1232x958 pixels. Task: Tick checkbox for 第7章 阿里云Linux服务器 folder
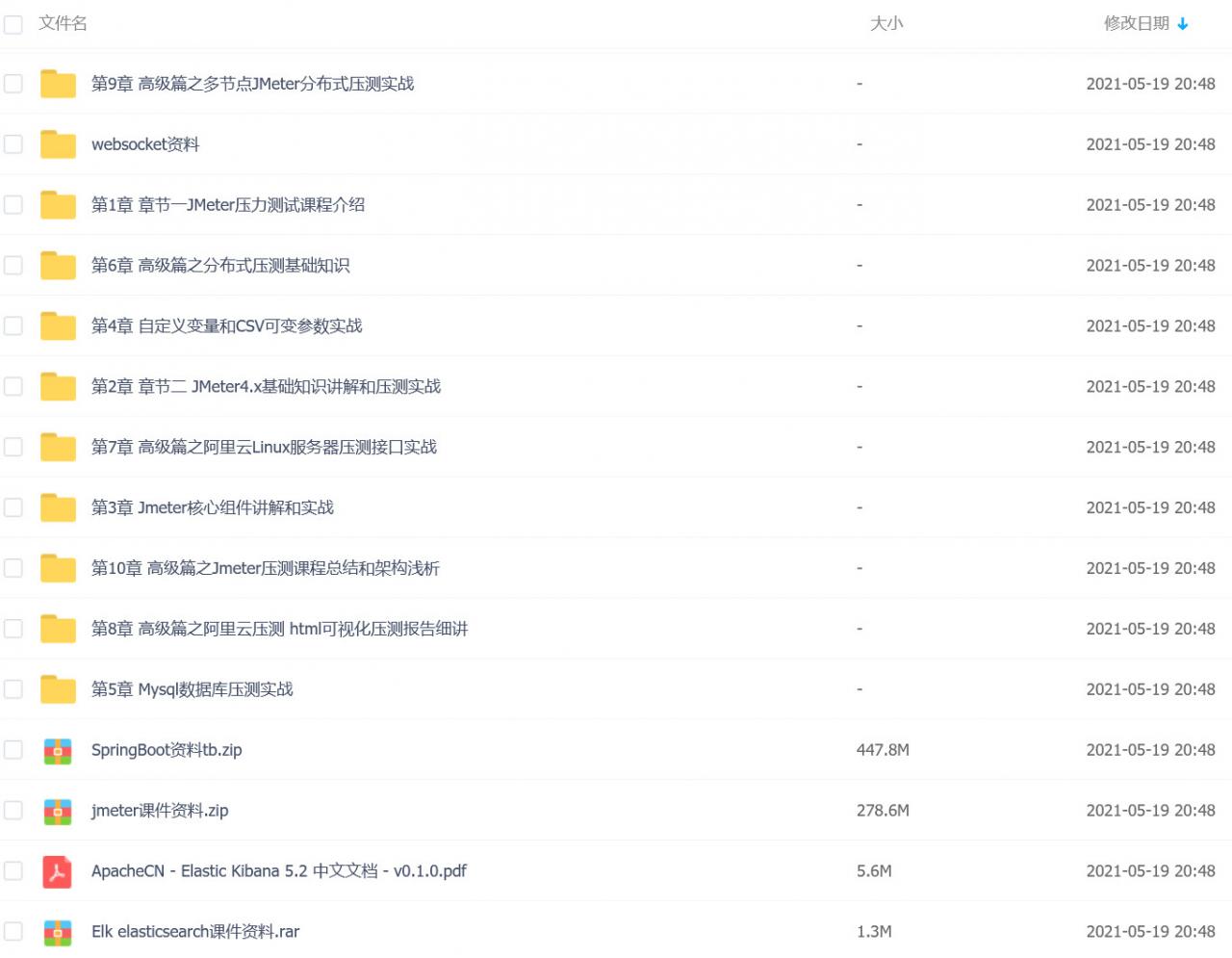pyautogui.click(x=13, y=448)
